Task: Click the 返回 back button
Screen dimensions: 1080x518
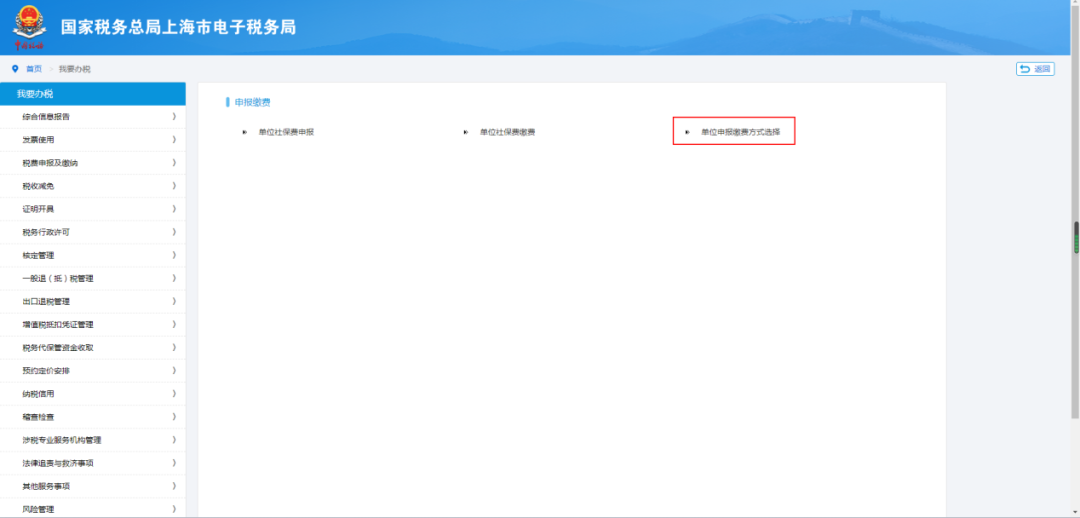Action: click(x=1035, y=69)
